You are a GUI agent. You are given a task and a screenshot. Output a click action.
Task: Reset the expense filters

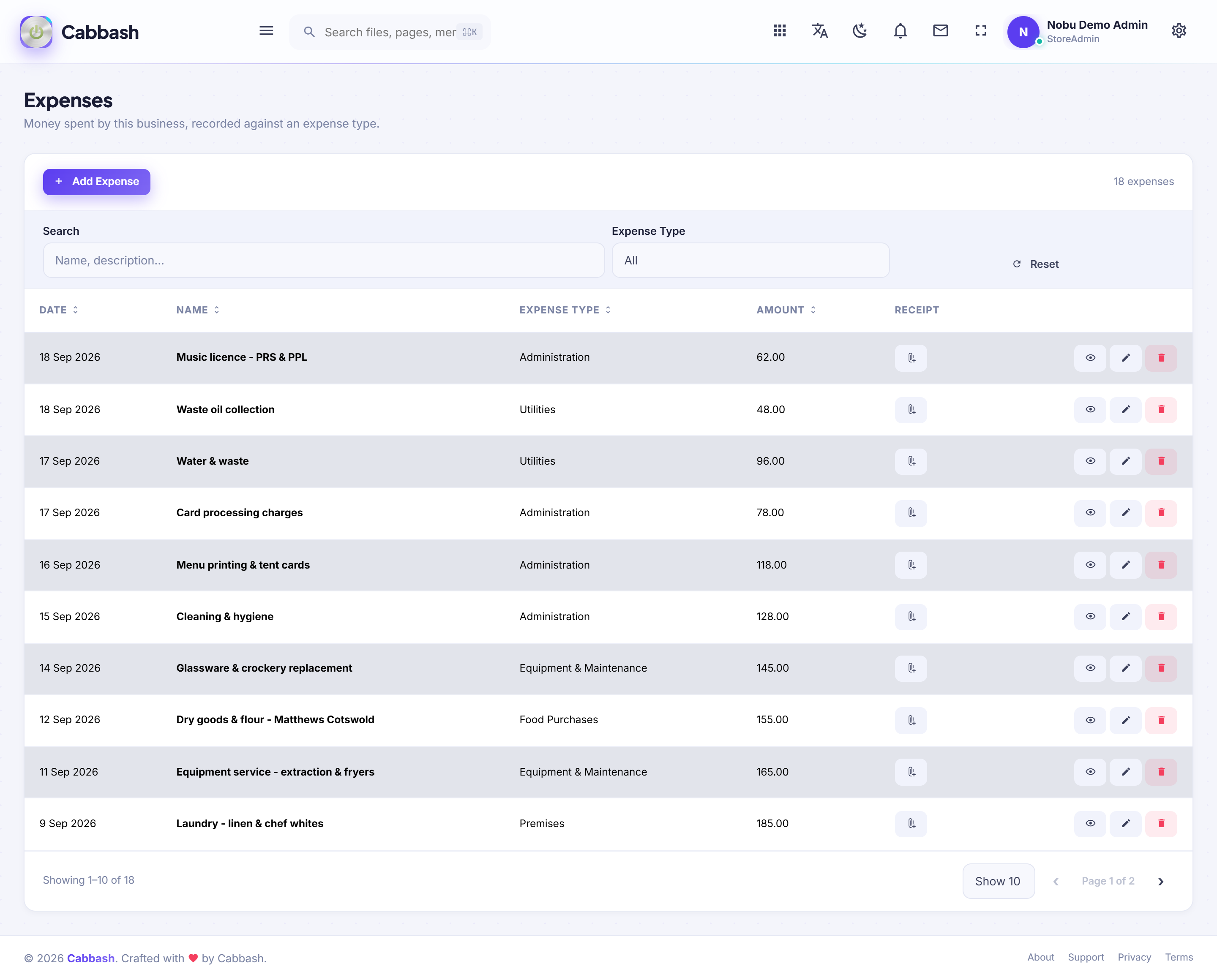point(1036,264)
